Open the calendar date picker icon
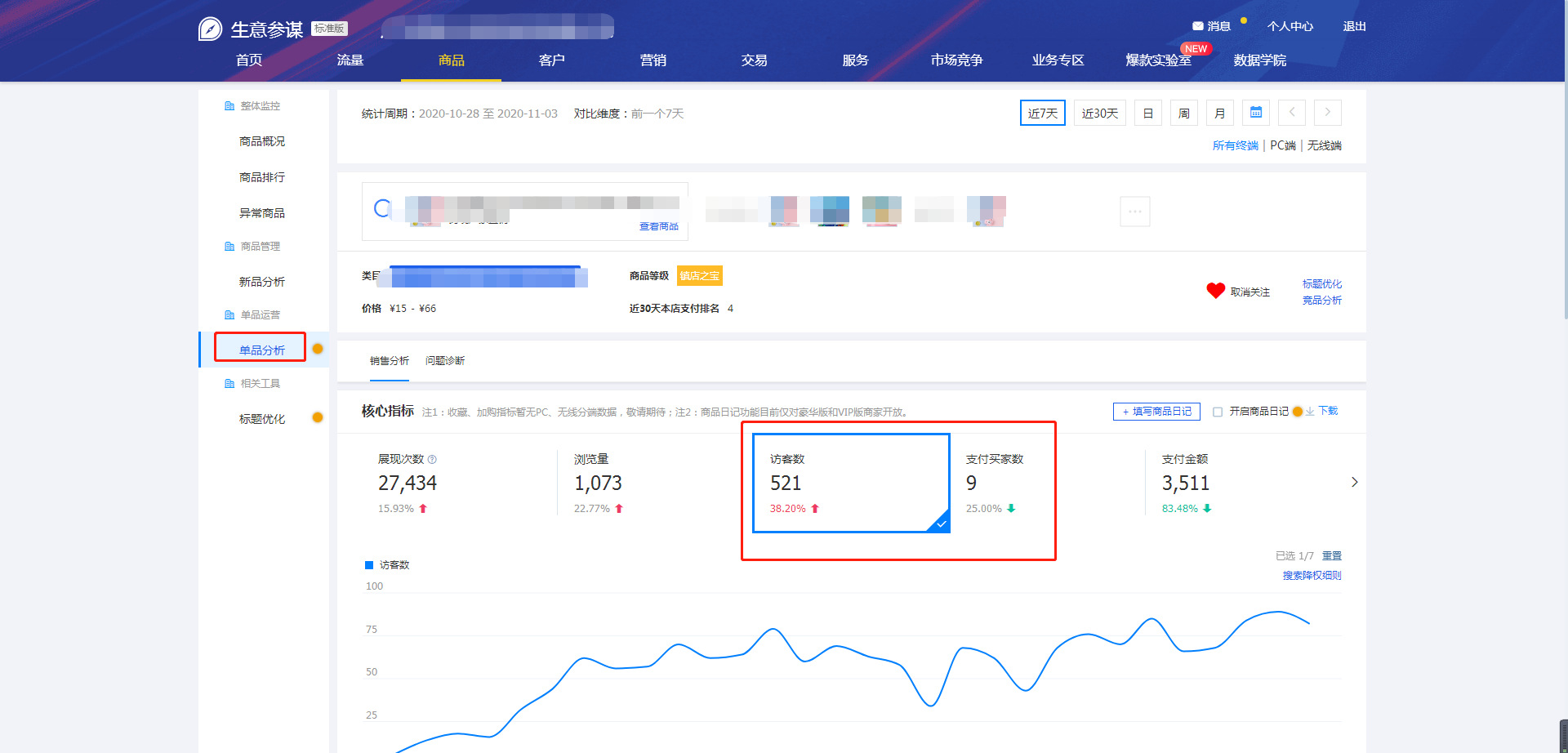This screenshot has height=753, width=1568. click(1255, 113)
